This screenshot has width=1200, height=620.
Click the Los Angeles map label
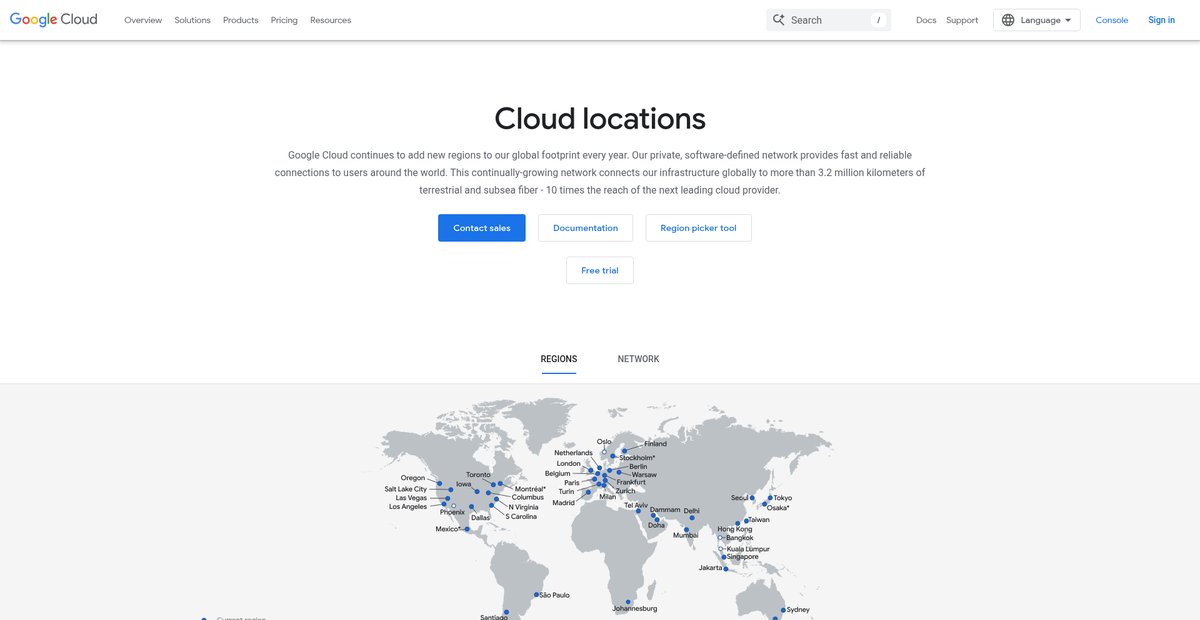point(408,507)
